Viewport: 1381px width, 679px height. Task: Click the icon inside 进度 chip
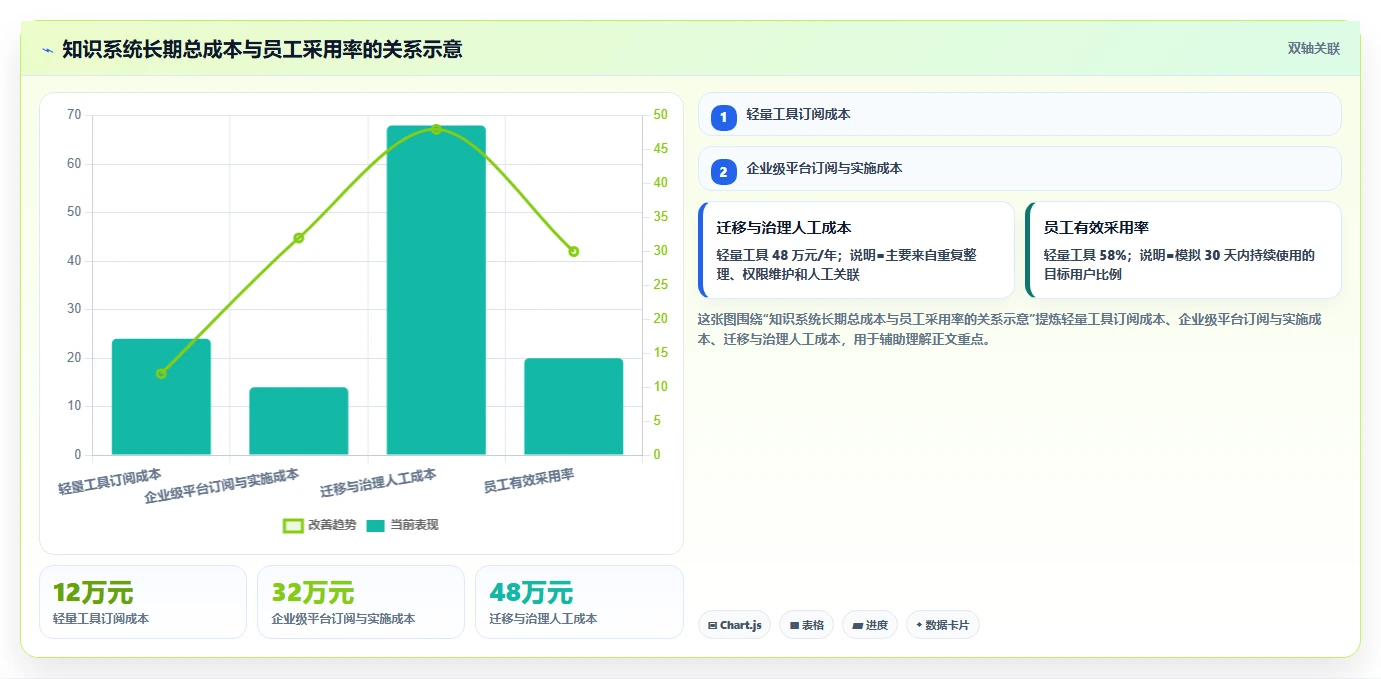click(857, 625)
